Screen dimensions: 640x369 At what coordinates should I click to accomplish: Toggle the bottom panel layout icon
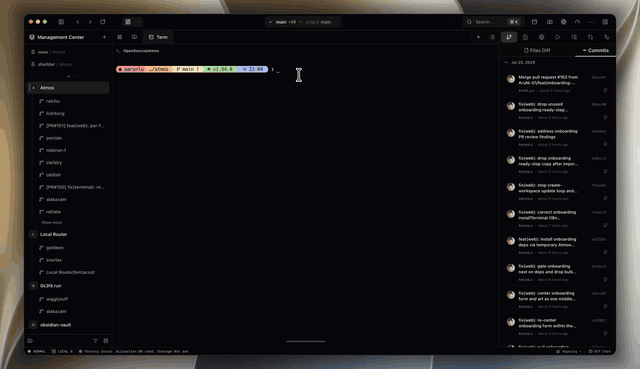tap(534, 22)
